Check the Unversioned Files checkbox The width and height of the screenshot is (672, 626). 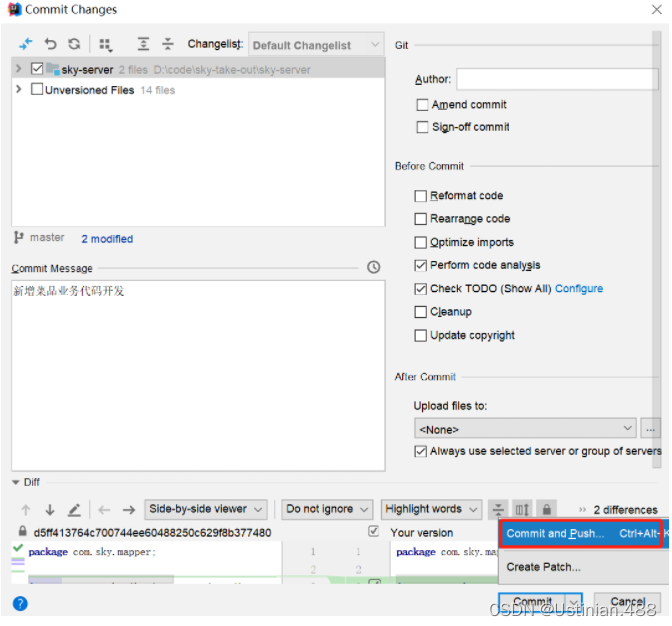point(37,89)
